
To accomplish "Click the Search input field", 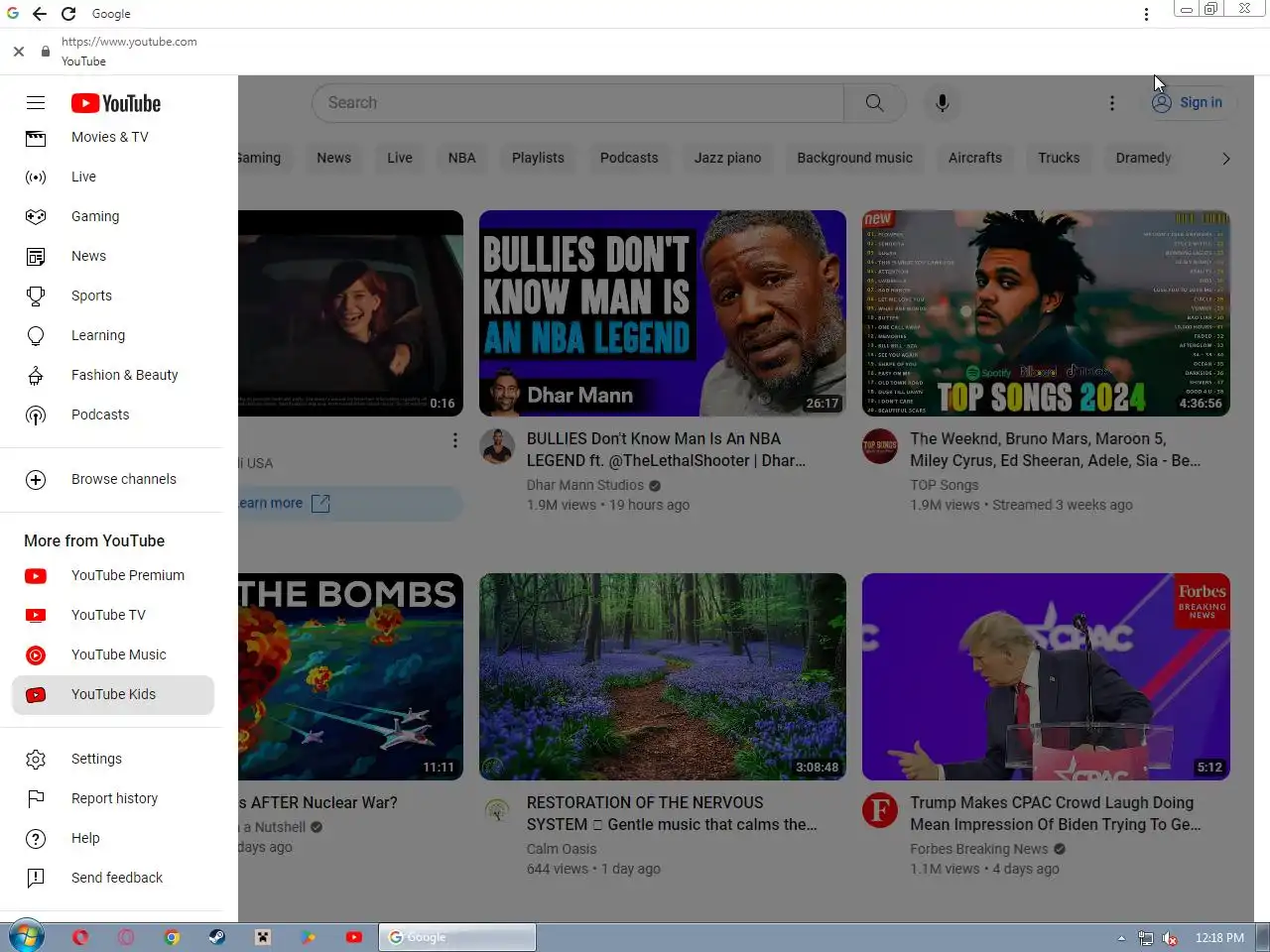I will click(x=577, y=103).
